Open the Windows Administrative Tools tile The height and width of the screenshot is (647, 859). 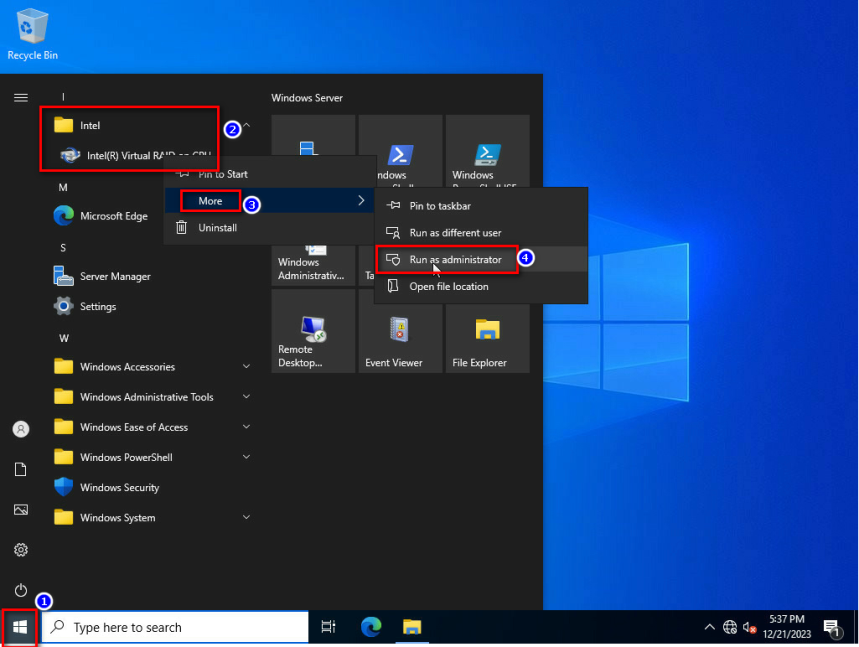coord(313,265)
